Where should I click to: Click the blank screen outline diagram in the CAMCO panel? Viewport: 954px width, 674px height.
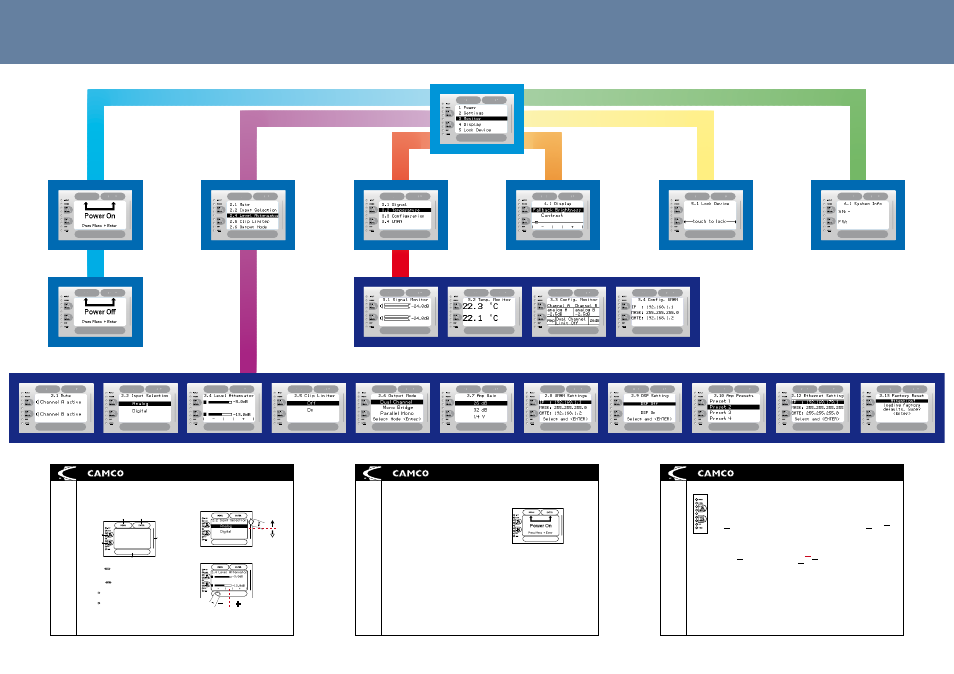(x=130, y=538)
